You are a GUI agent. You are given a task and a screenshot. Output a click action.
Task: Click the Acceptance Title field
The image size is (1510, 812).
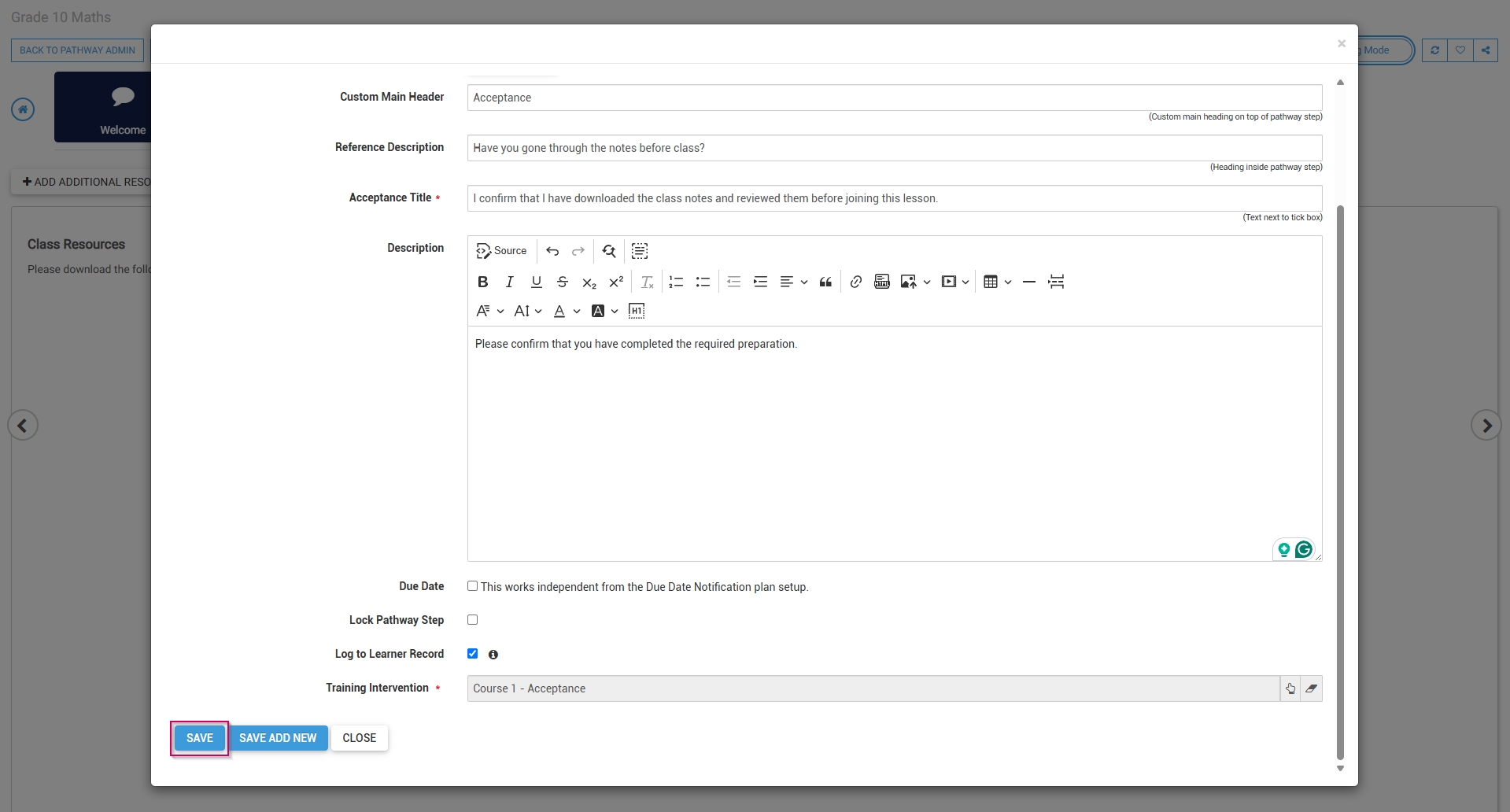(x=895, y=198)
